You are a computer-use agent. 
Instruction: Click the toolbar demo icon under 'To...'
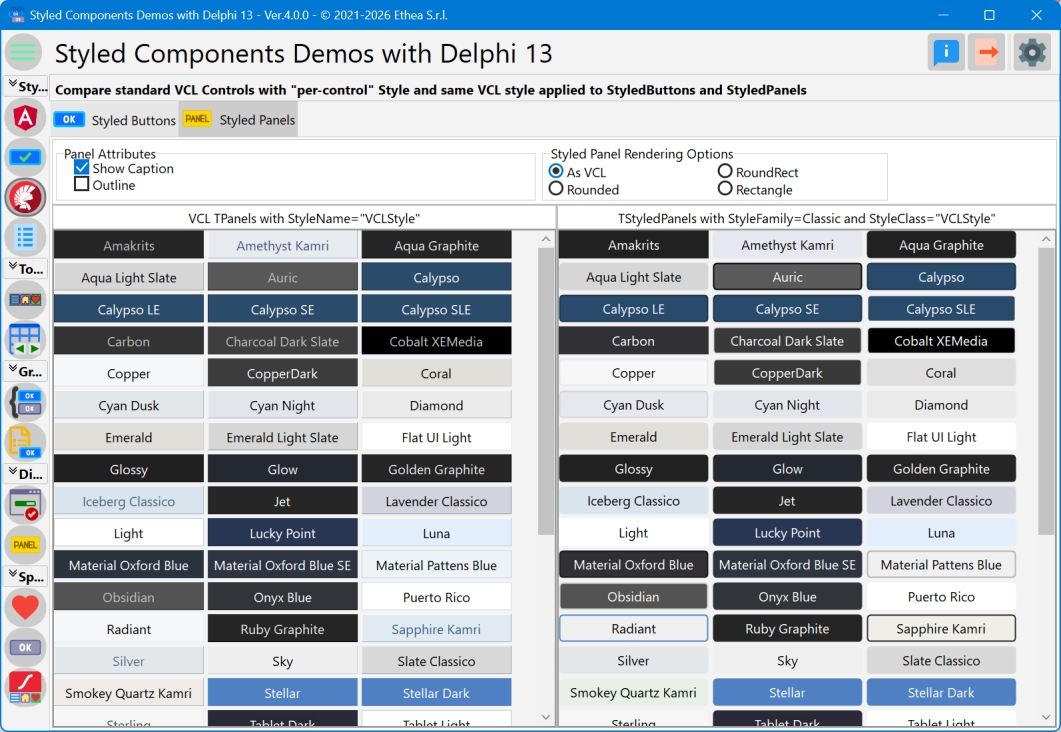tap(25, 299)
